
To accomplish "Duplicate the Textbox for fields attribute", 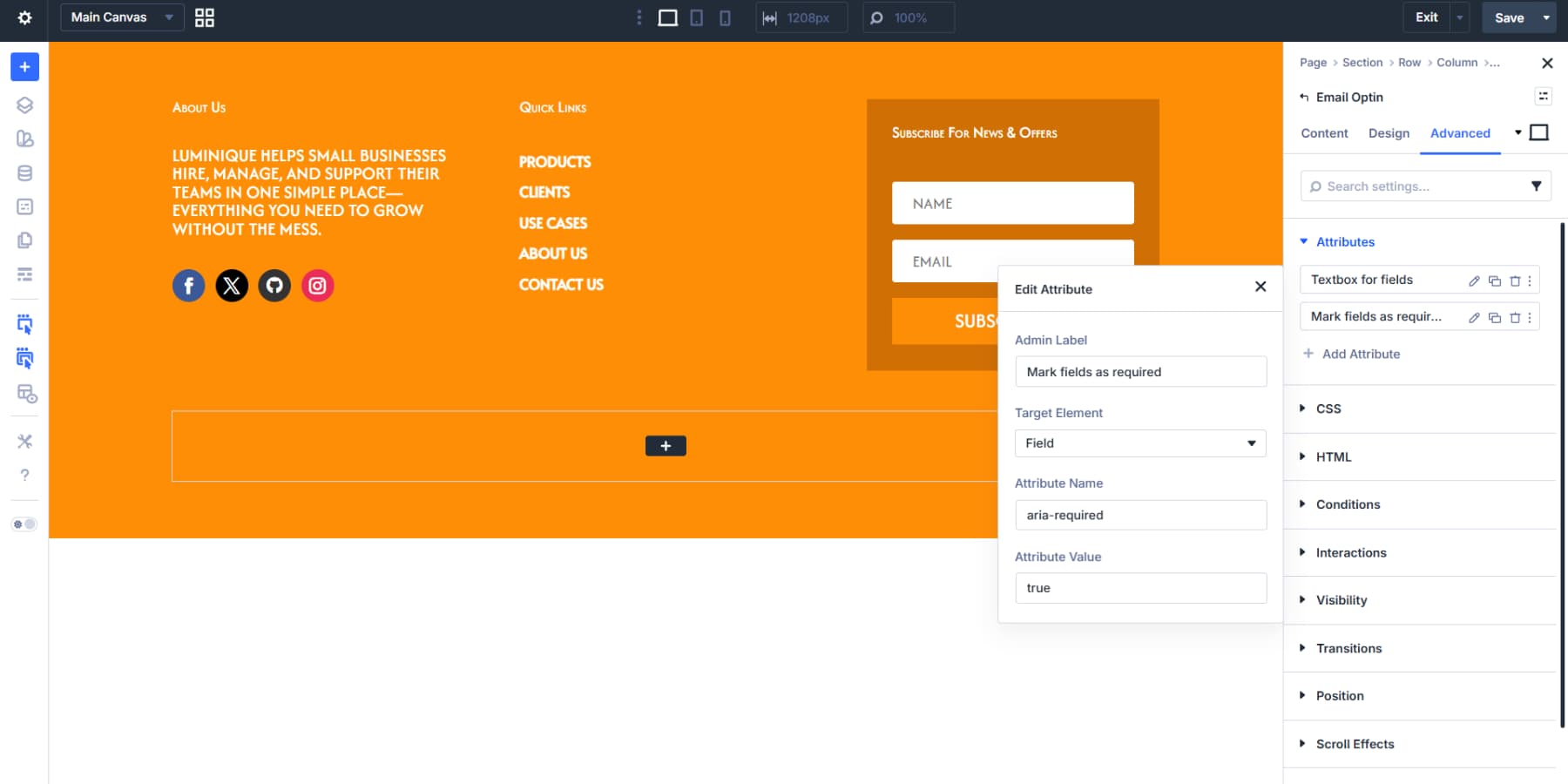I will click(1495, 280).
